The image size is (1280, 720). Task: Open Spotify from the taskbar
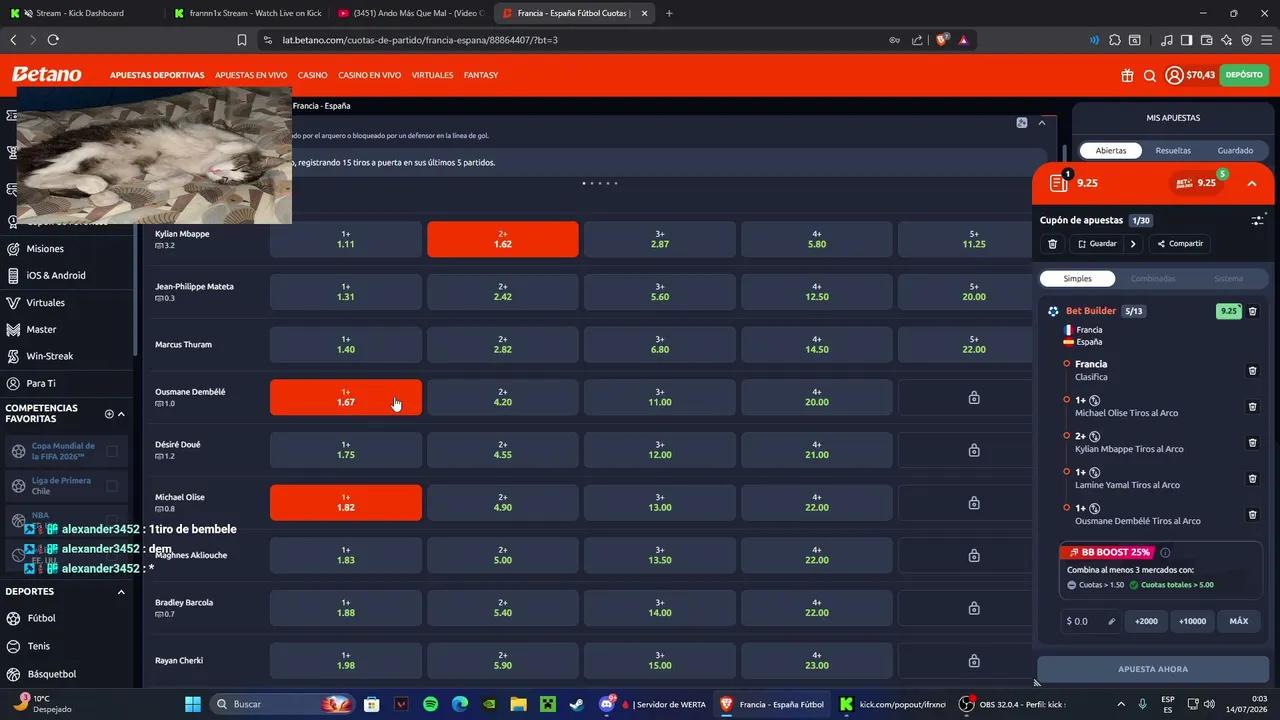pos(430,704)
